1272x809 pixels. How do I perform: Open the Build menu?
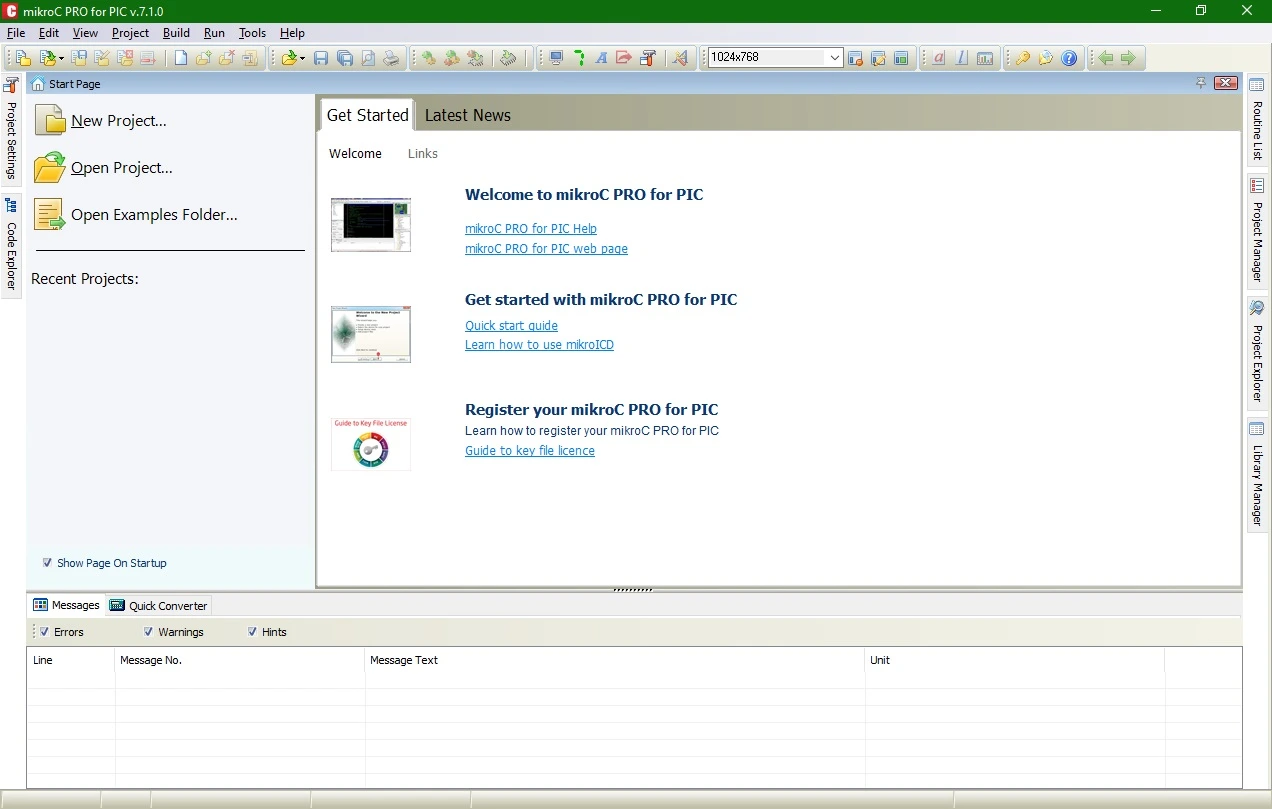coord(176,33)
